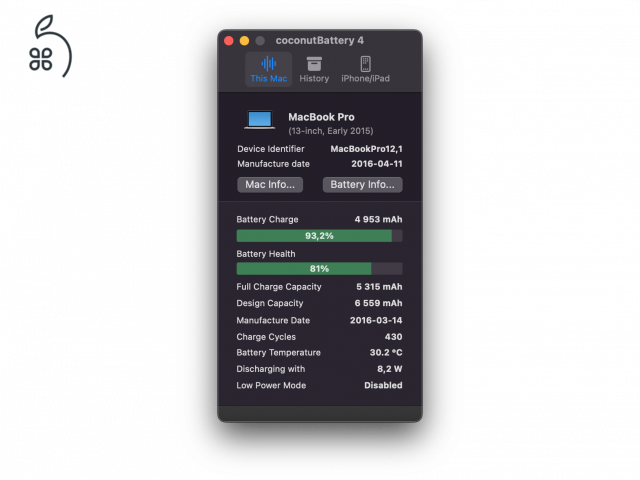Click the Battery Charge label
This screenshot has height=480, width=640.
click(x=267, y=220)
